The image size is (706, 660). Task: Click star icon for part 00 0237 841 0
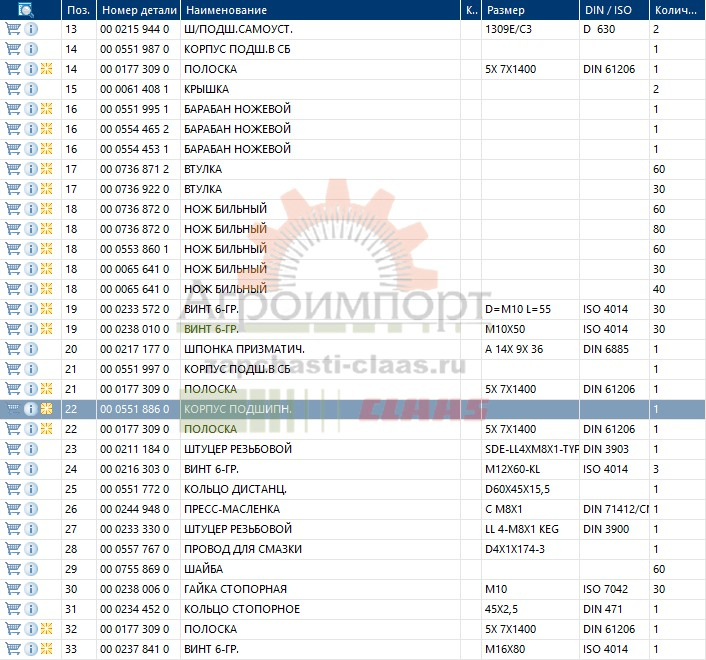(46, 649)
